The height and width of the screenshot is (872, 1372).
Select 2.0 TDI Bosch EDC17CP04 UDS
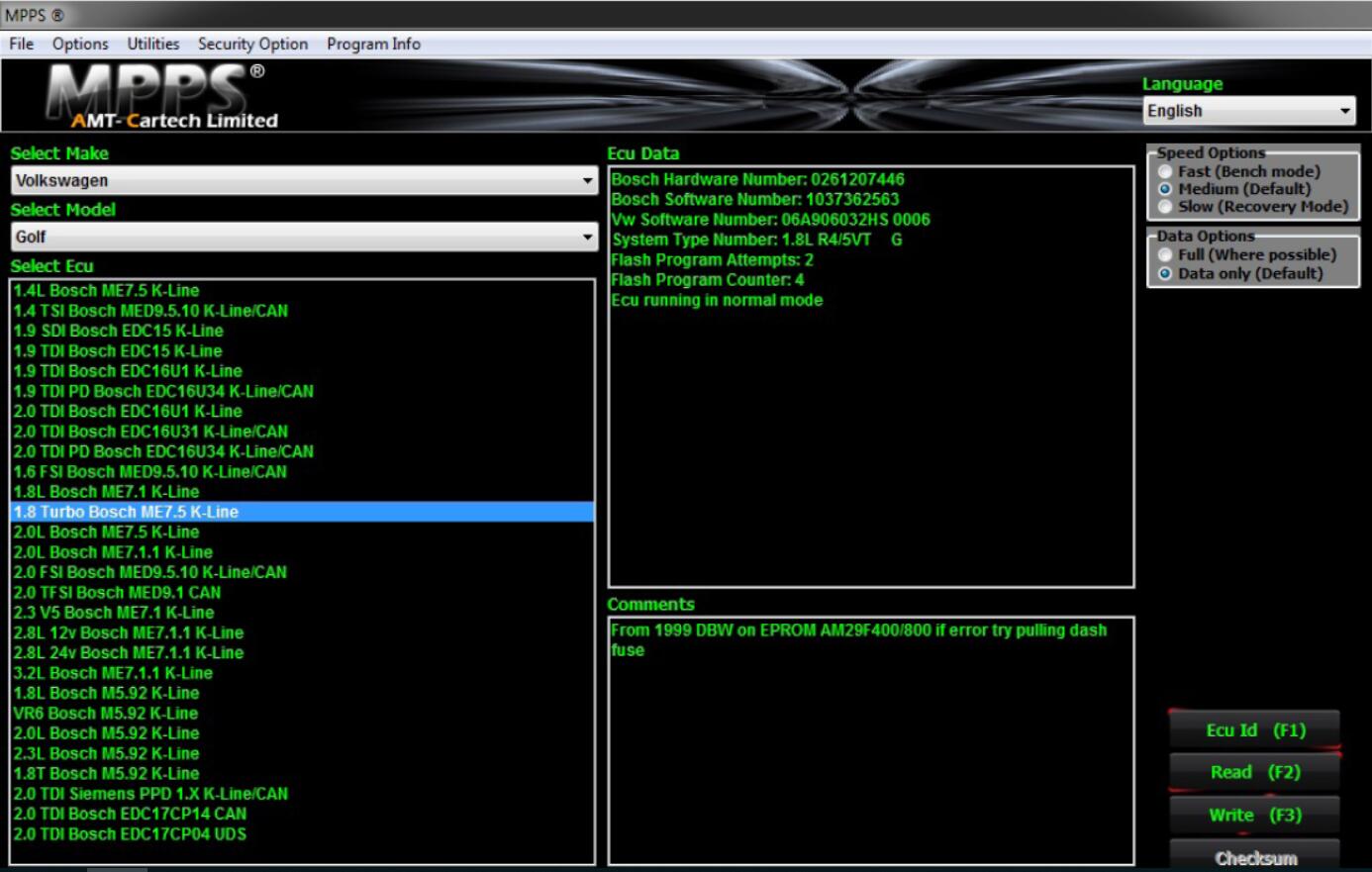[x=303, y=833]
